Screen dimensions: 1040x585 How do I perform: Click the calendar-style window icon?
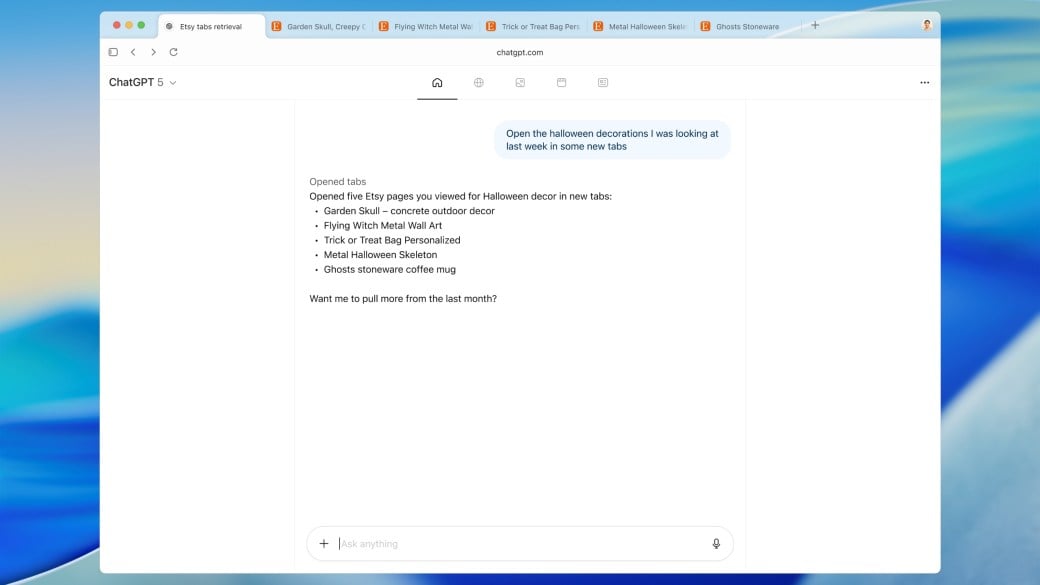click(562, 83)
